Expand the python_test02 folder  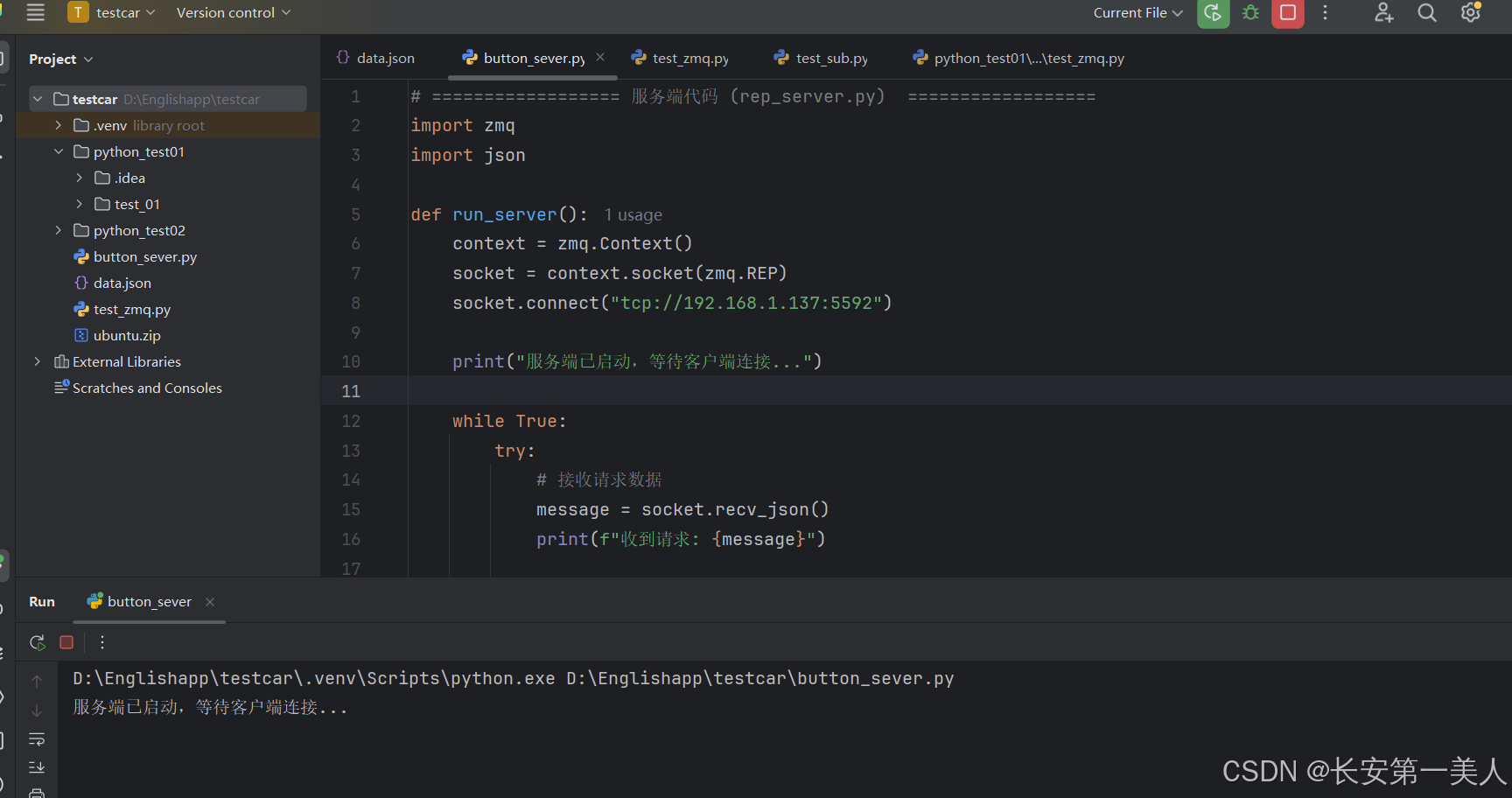pyautogui.click(x=58, y=230)
